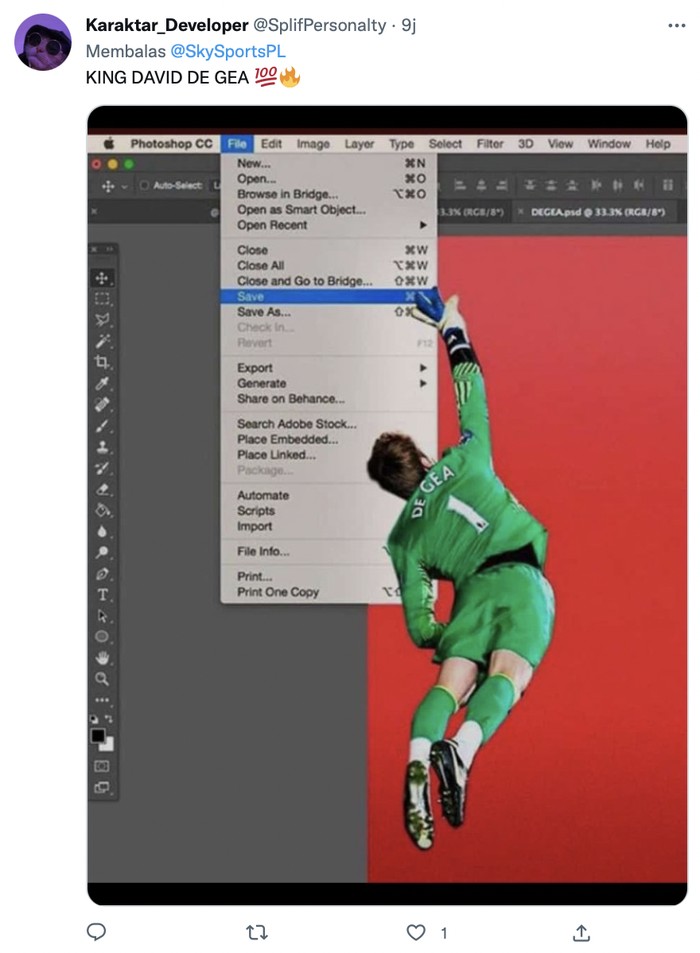Screen dimensions: 700x953
Task: Retweet this post
Action: [256, 932]
